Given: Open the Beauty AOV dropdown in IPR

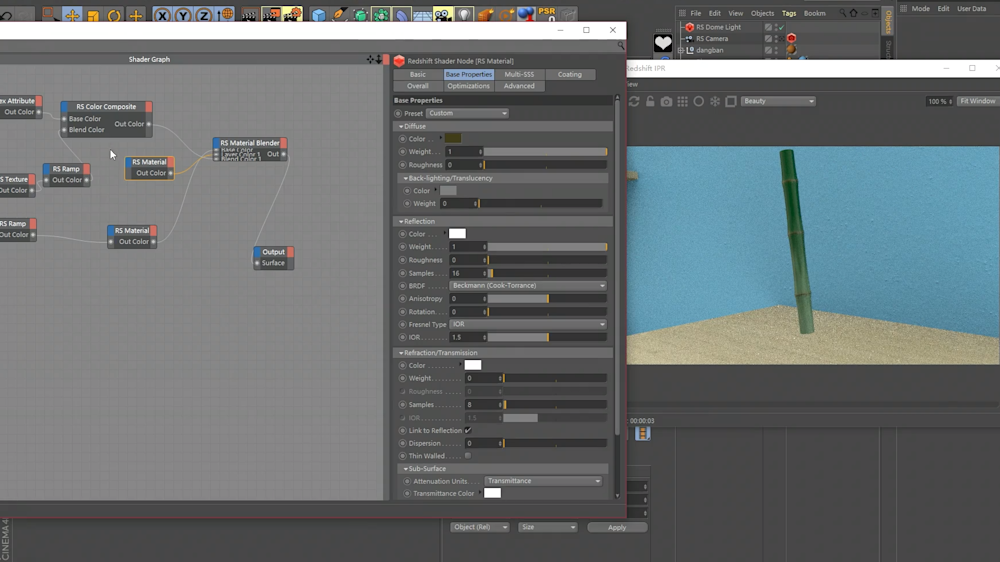Looking at the screenshot, I should tap(778, 101).
